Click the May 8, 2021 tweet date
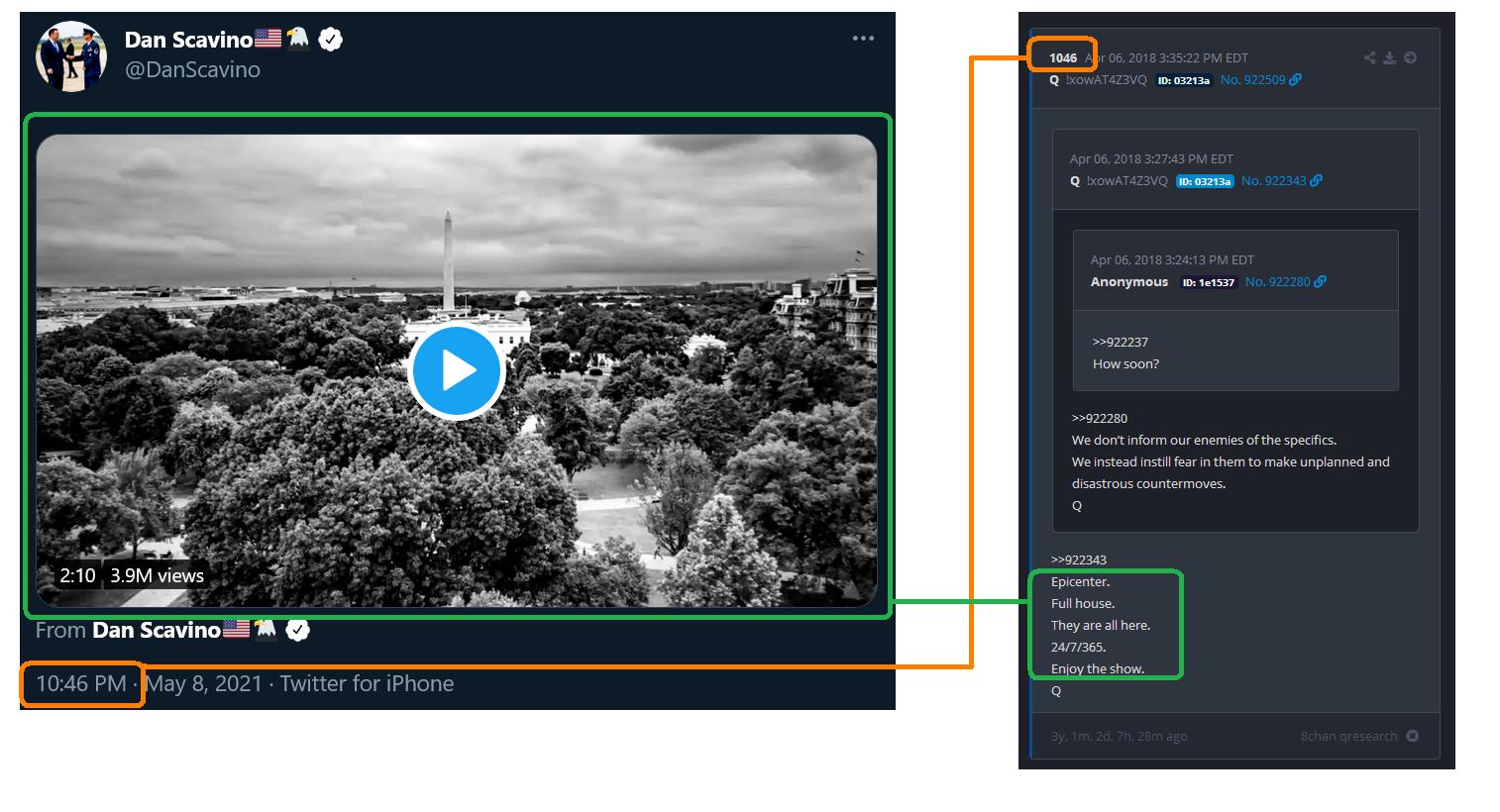This screenshot has width=1500, height=812. coord(204,683)
